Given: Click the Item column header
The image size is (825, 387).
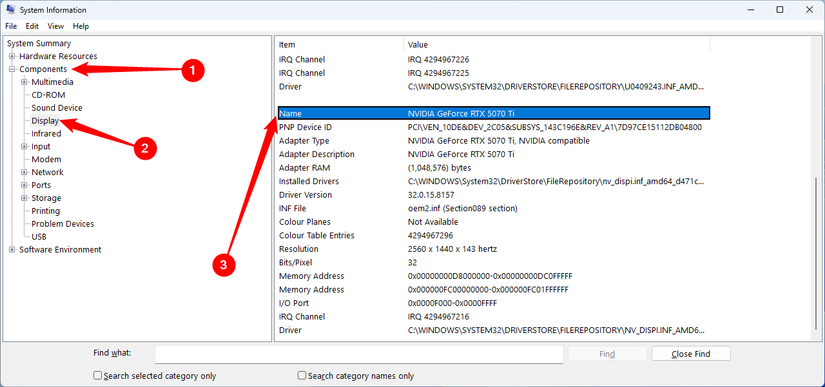Looking at the screenshot, I should pos(339,45).
